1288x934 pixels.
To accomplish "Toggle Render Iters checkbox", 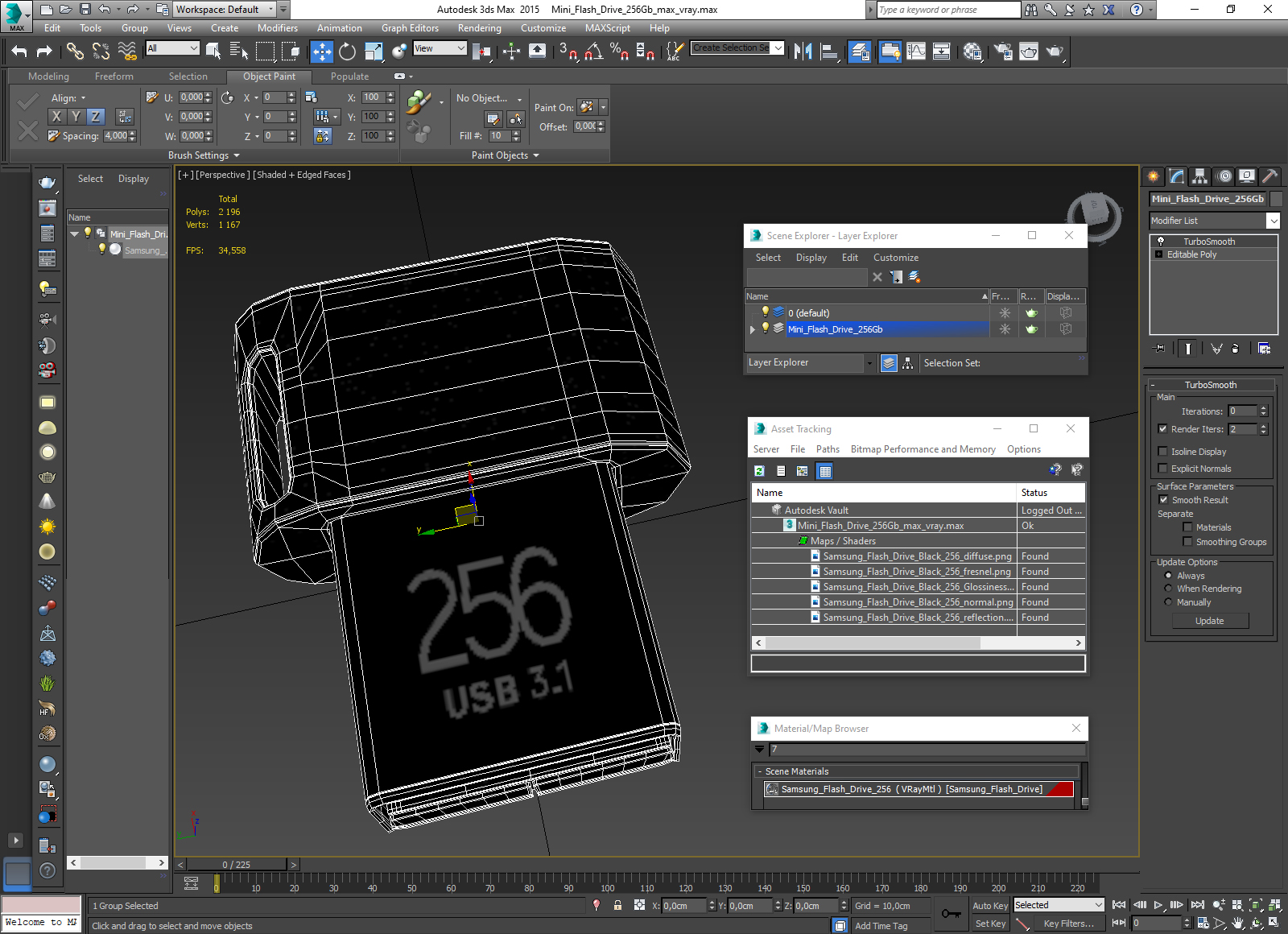I will tap(1162, 429).
